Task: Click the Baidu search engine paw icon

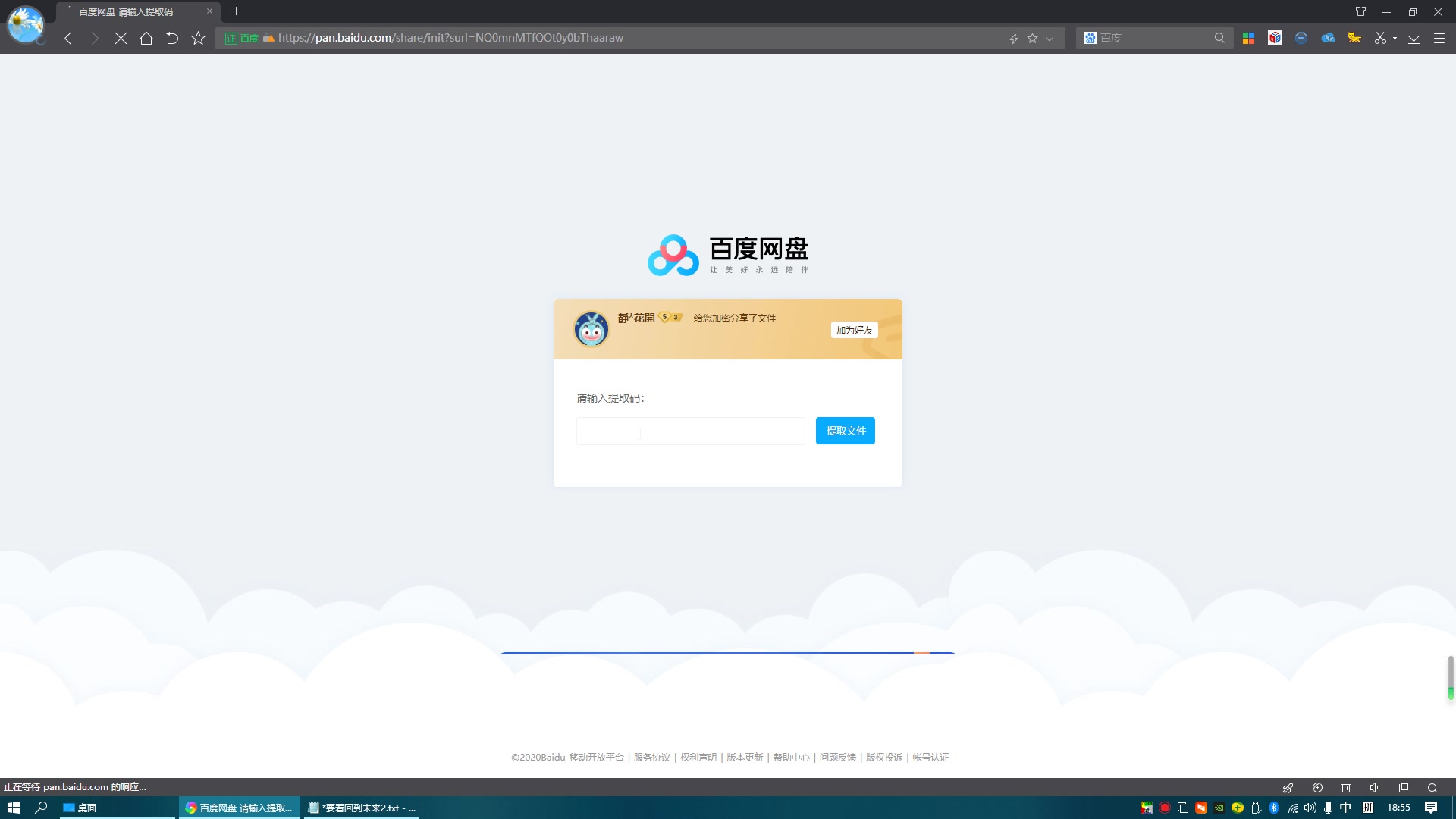Action: [1090, 38]
